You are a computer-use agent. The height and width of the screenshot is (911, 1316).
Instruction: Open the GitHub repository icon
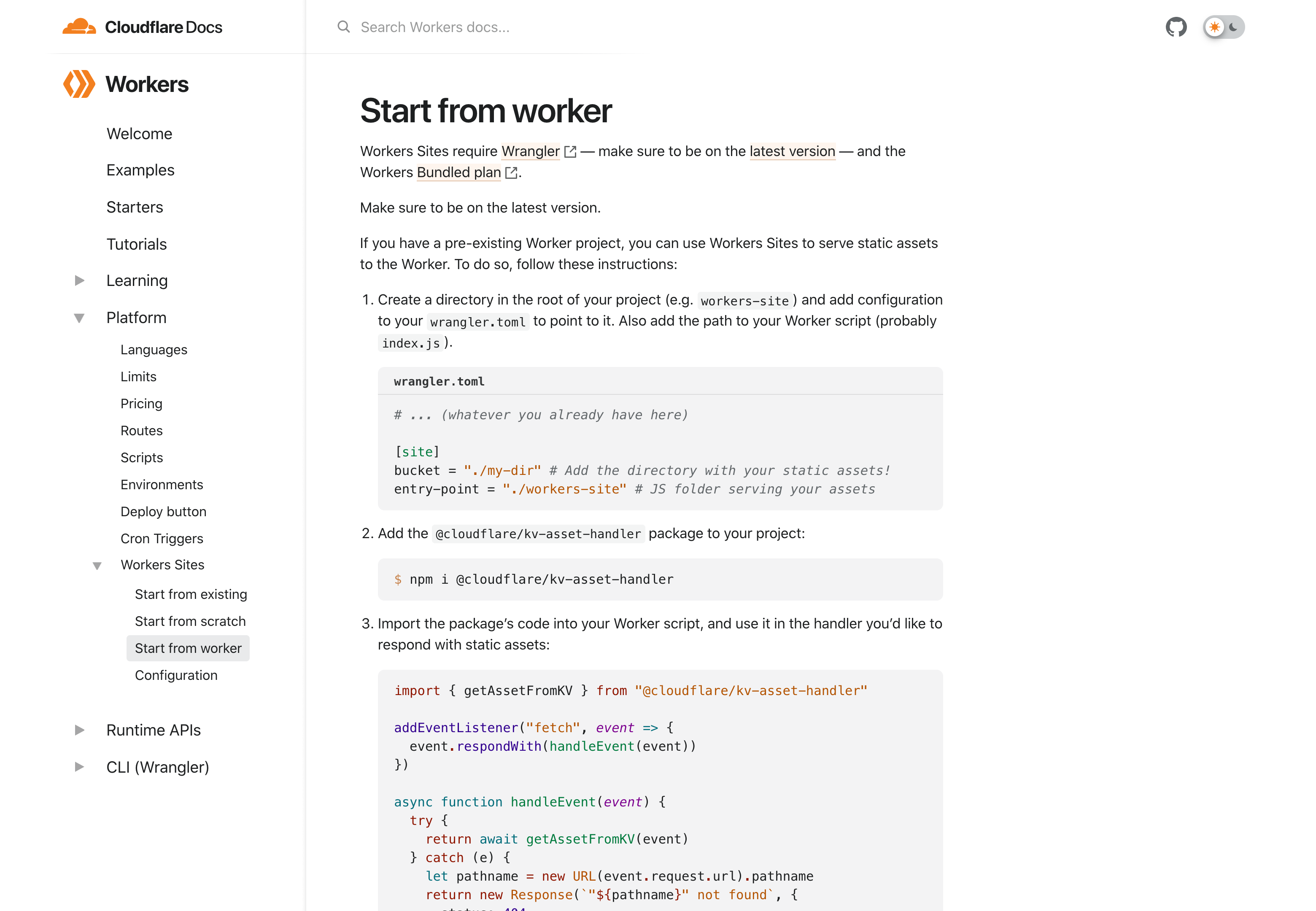[x=1177, y=26]
